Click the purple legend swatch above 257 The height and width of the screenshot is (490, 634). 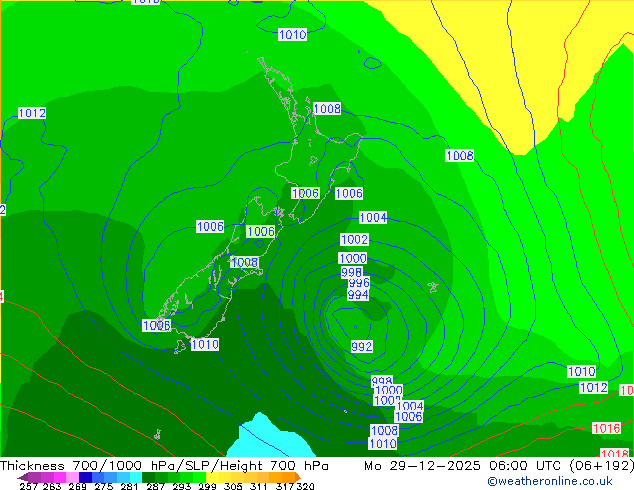(34, 477)
